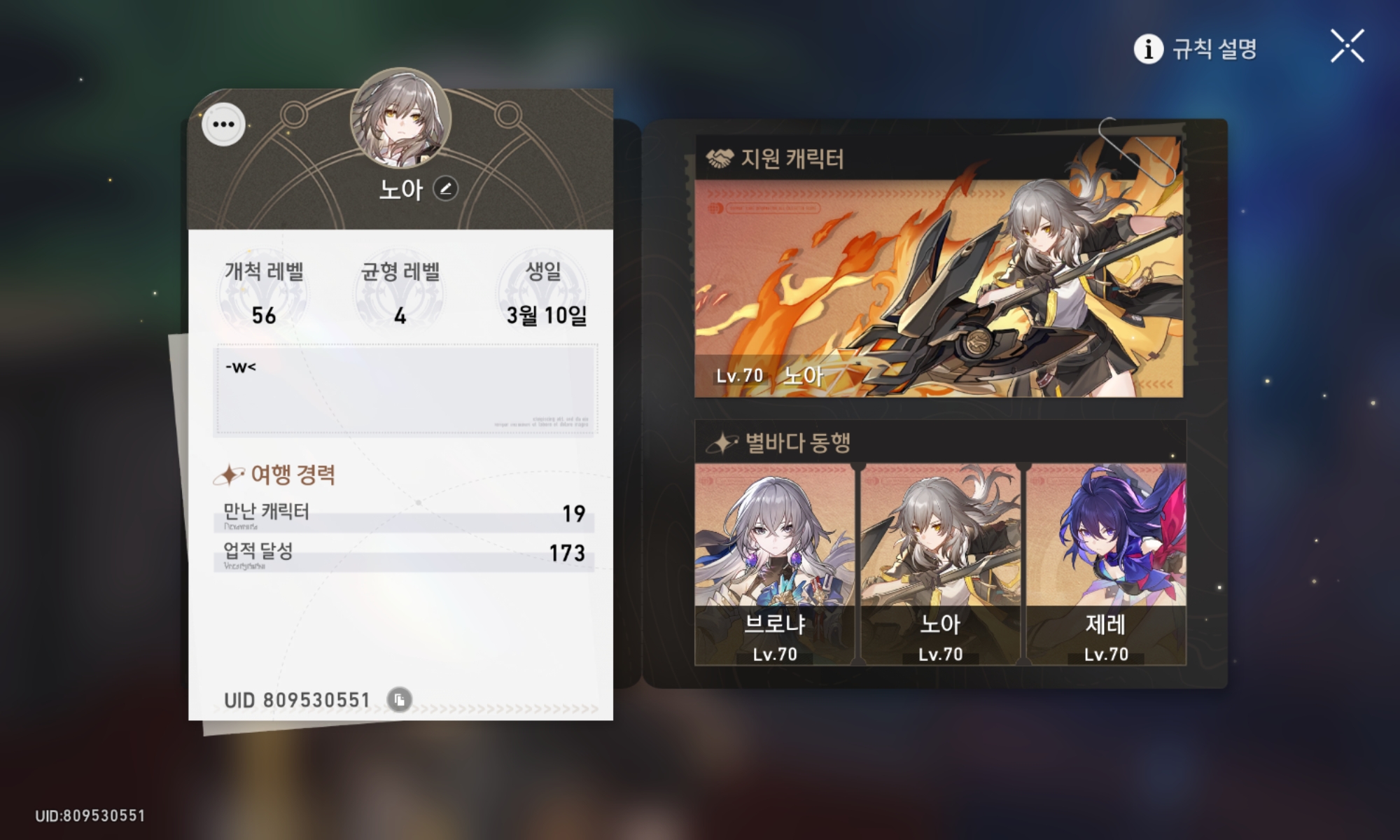
Task: Click the 균형 레벨 badge
Action: pos(400,293)
